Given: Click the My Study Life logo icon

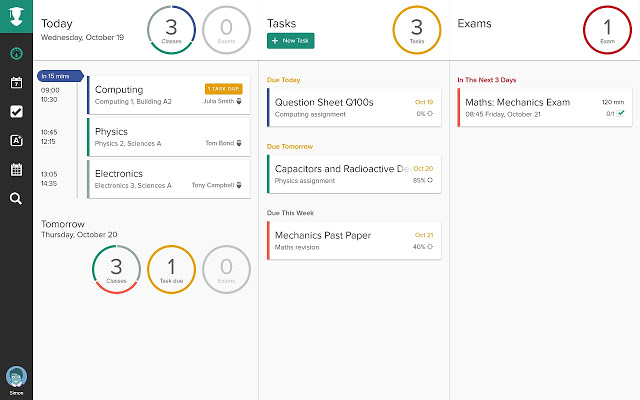Looking at the screenshot, I should 16,18.
